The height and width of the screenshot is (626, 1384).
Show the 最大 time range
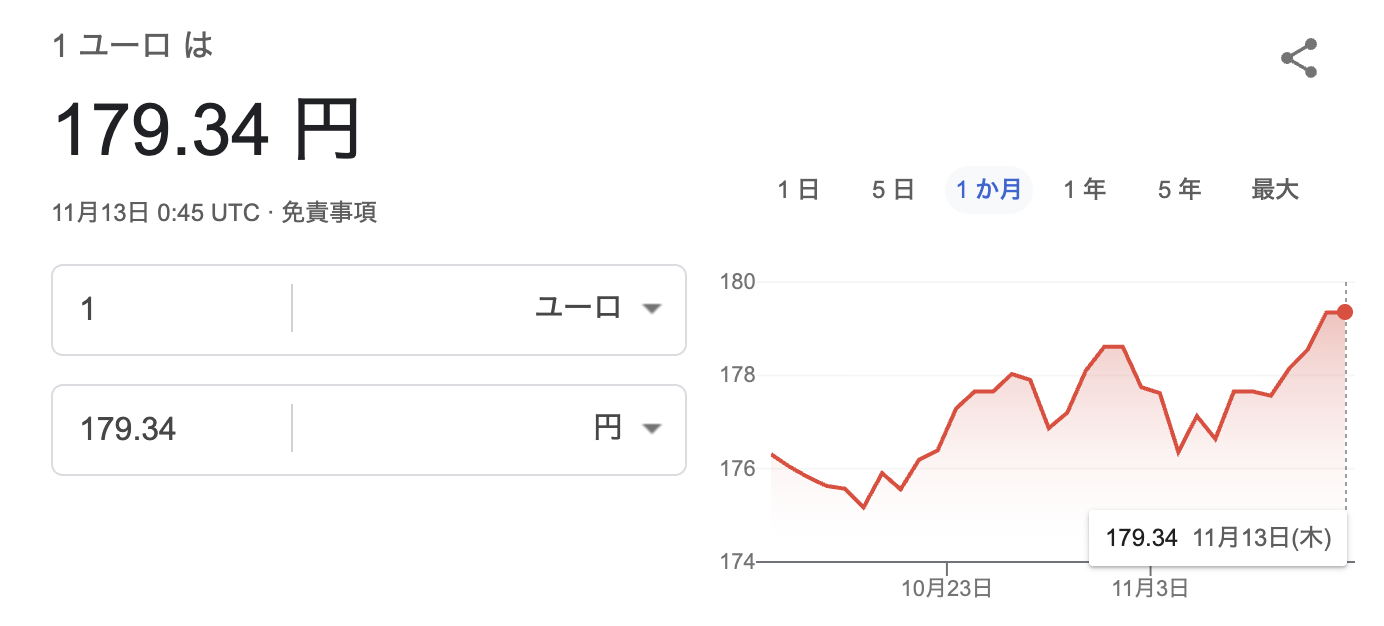coord(1275,189)
